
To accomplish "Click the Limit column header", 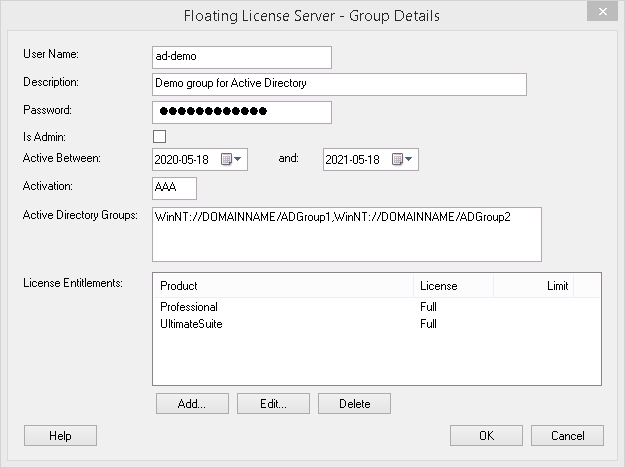I will (532, 286).
